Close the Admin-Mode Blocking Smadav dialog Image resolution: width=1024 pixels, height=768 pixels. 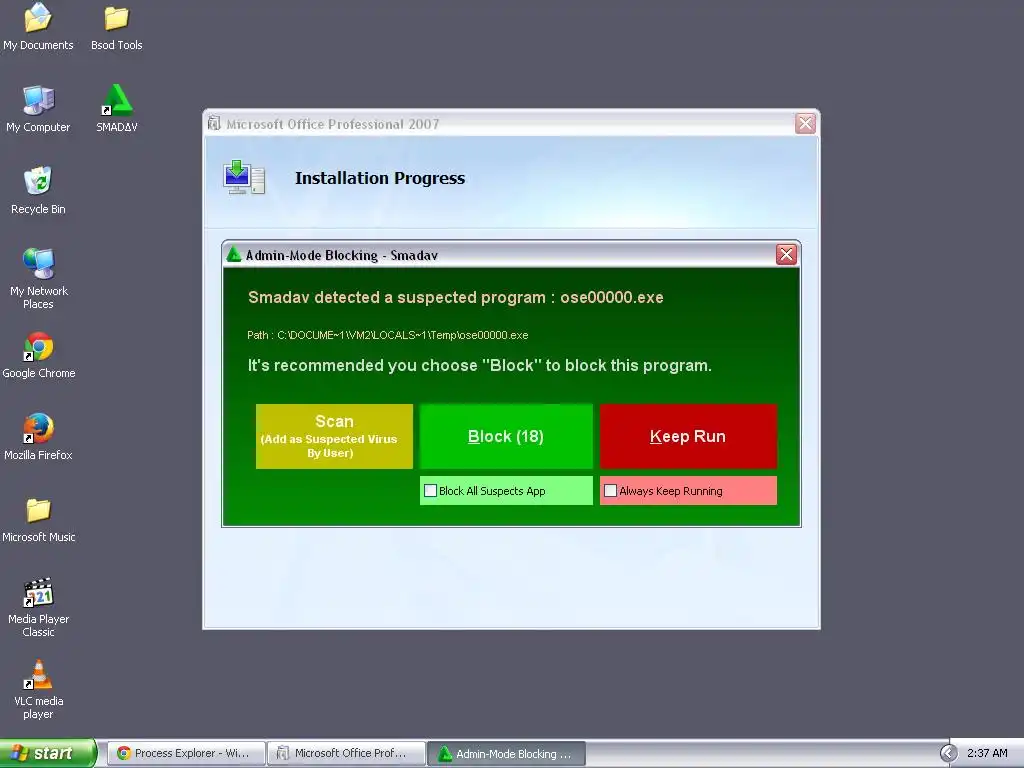point(786,254)
